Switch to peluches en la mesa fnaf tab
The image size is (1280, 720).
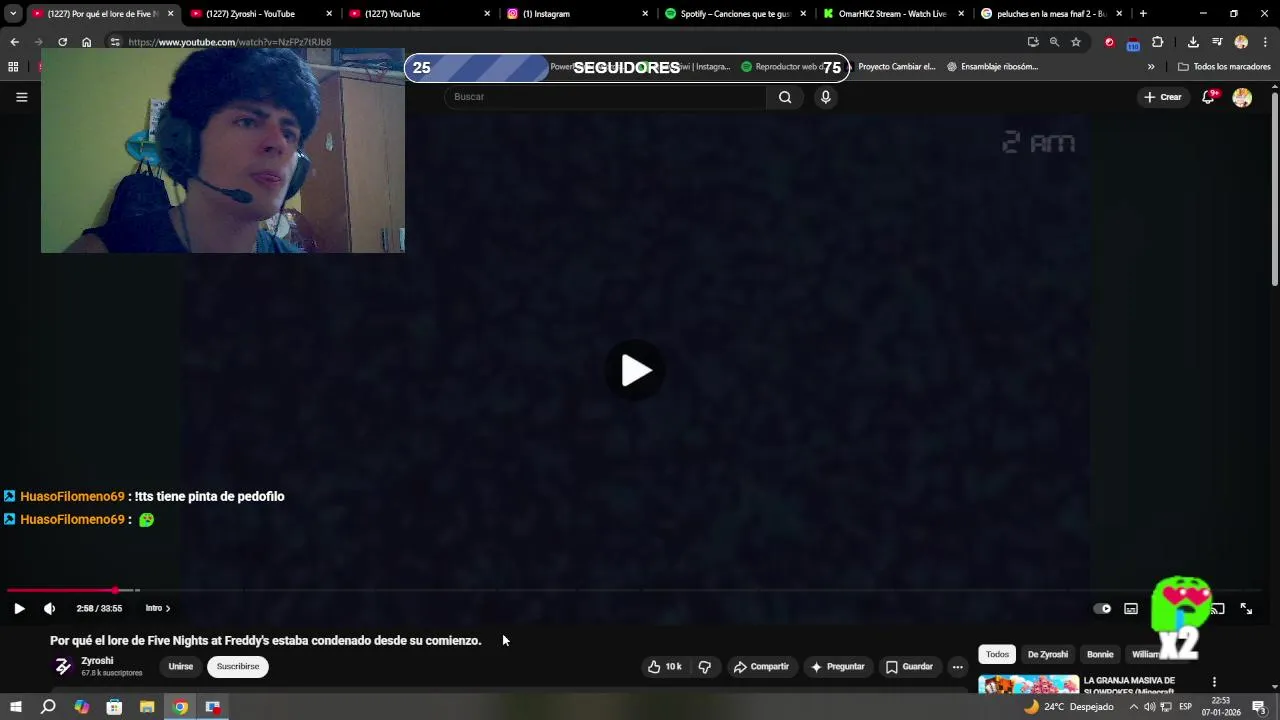pos(1051,14)
